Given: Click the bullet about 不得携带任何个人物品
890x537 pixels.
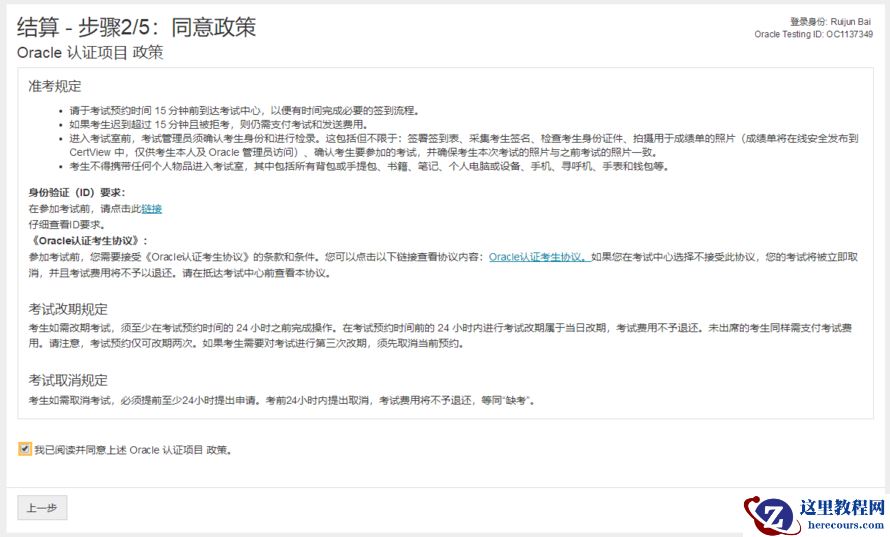Looking at the screenshot, I should [370, 166].
